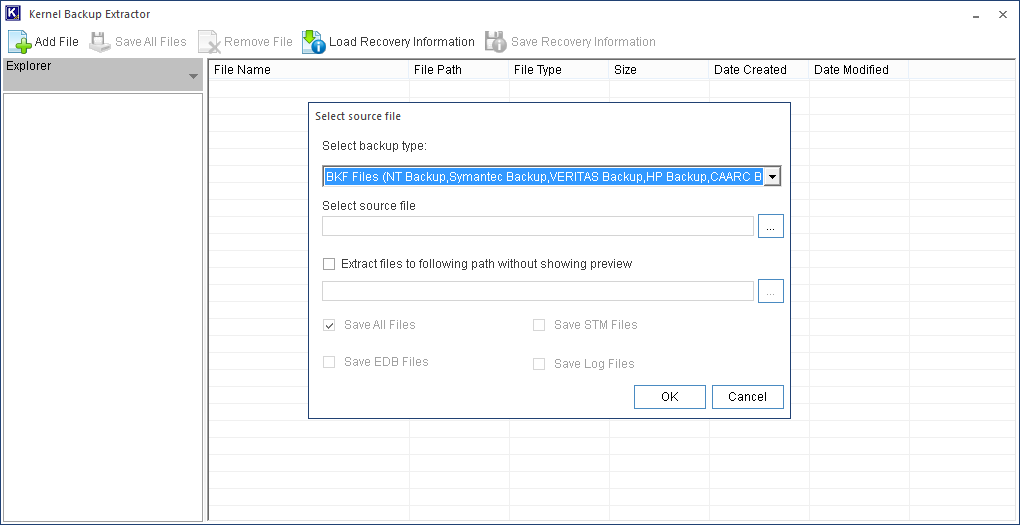Open the backup type dropdown arrow
The height and width of the screenshot is (525, 1020).
tap(772, 176)
